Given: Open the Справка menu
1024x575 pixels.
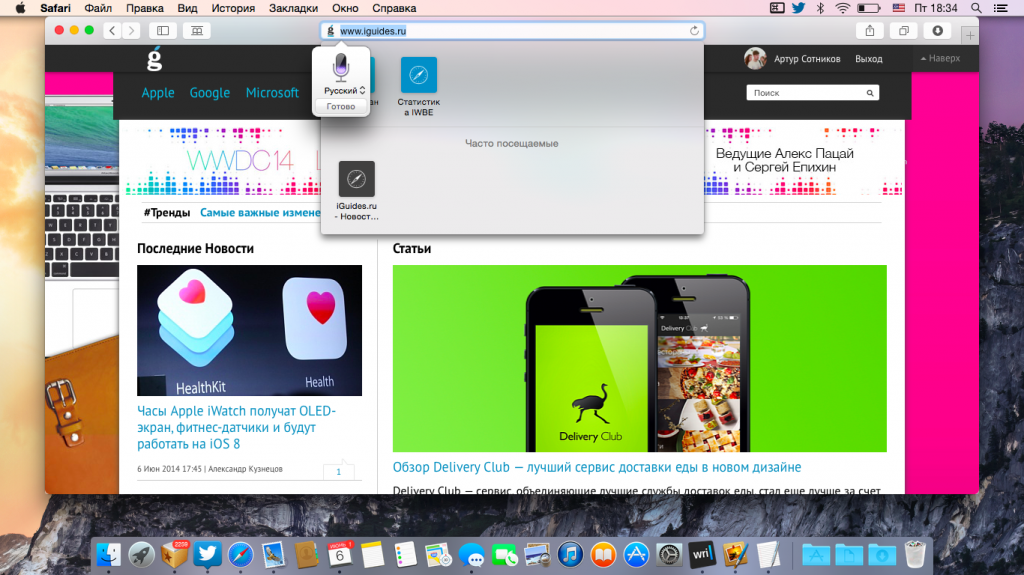Looking at the screenshot, I should point(394,8).
